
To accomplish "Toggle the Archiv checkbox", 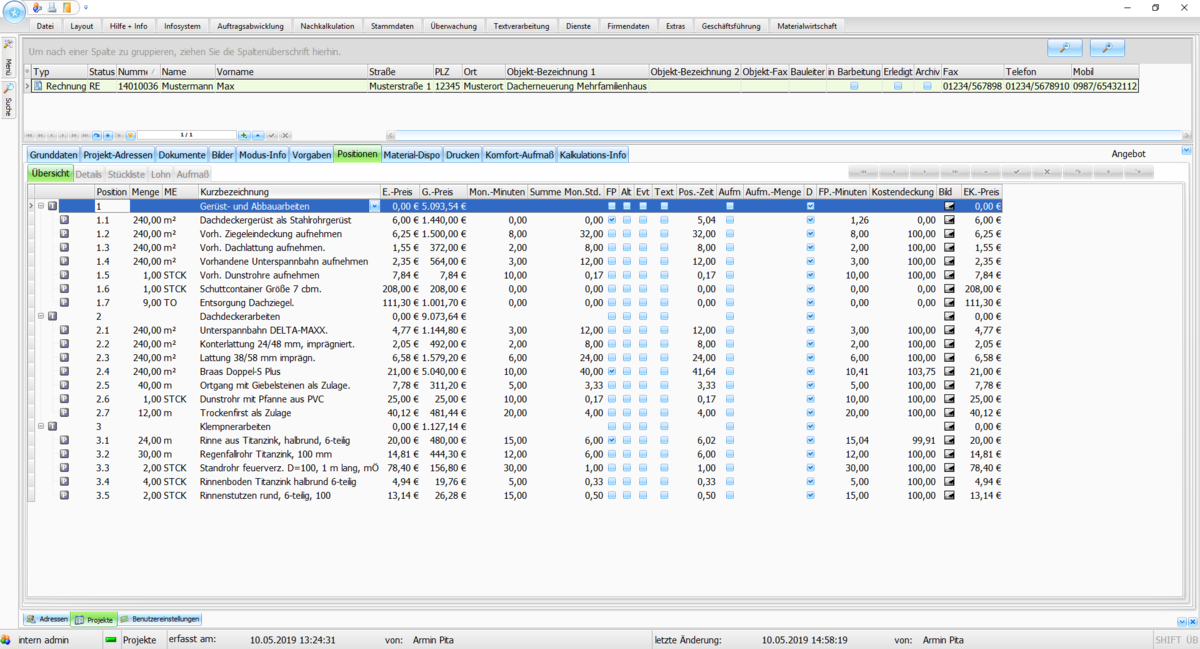I will (927, 87).
